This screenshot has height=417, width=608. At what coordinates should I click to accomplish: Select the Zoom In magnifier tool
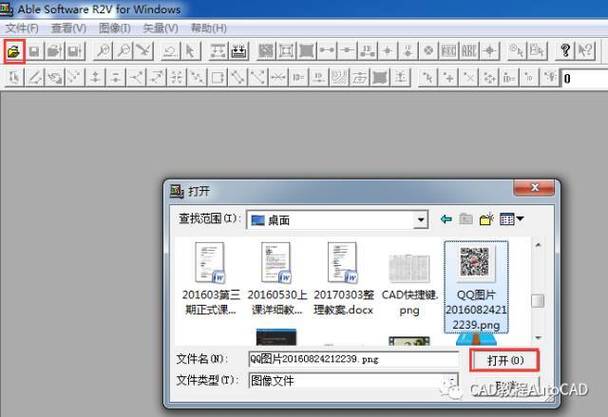(x=102, y=50)
